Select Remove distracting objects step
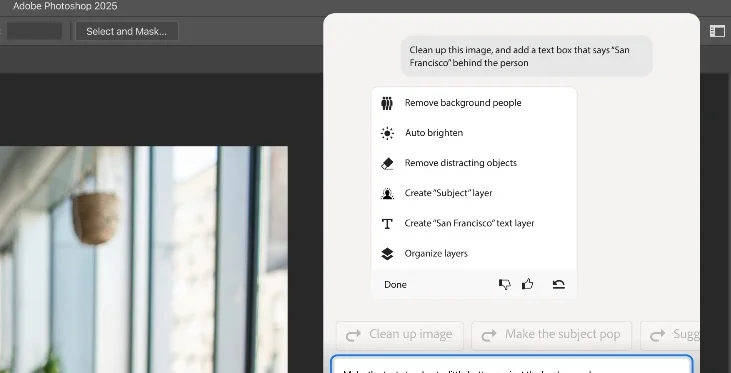The height and width of the screenshot is (373, 731). (474, 163)
